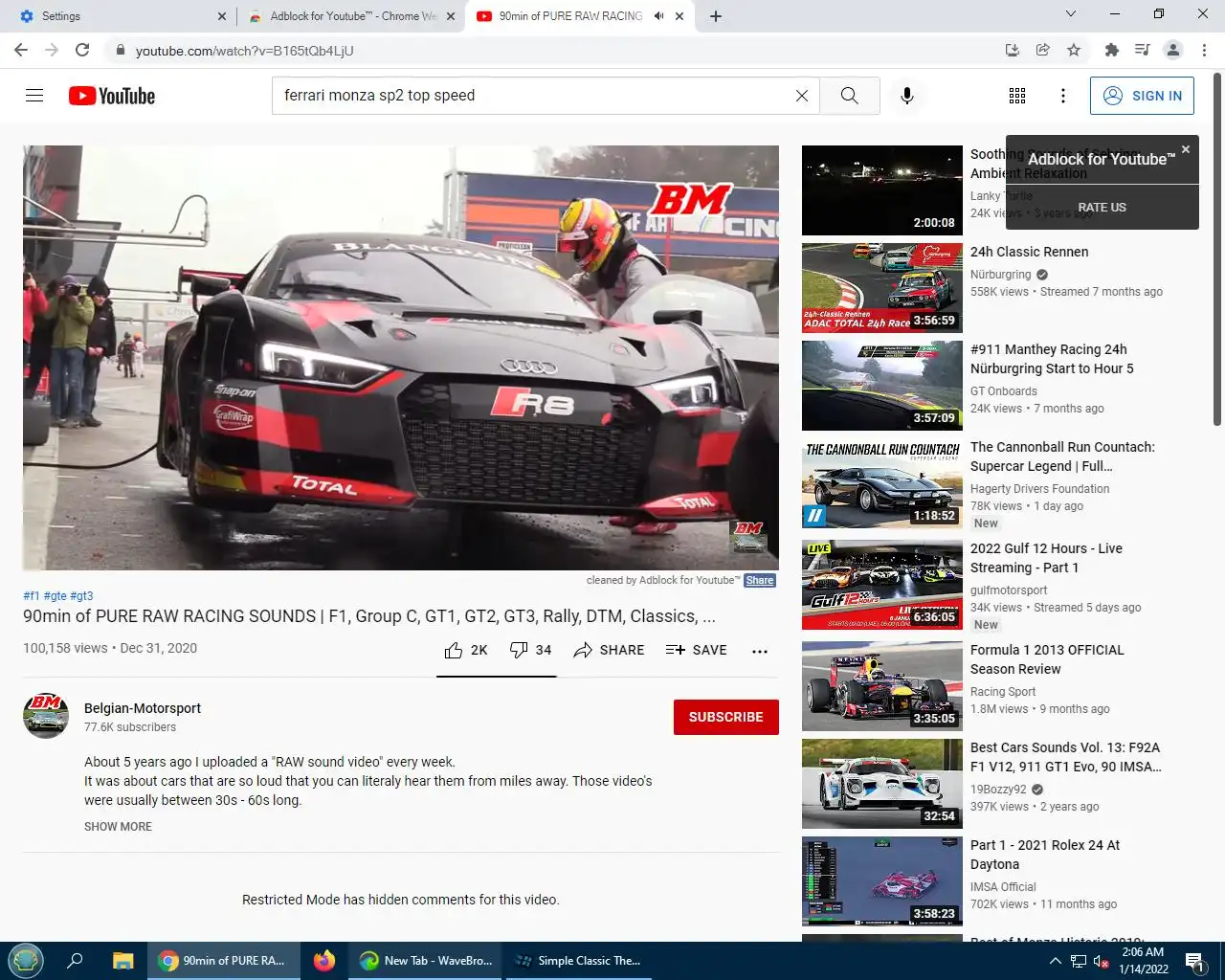Viewport: 1225px width, 980px height.
Task: Click the Adblock Share link
Action: click(x=760, y=580)
